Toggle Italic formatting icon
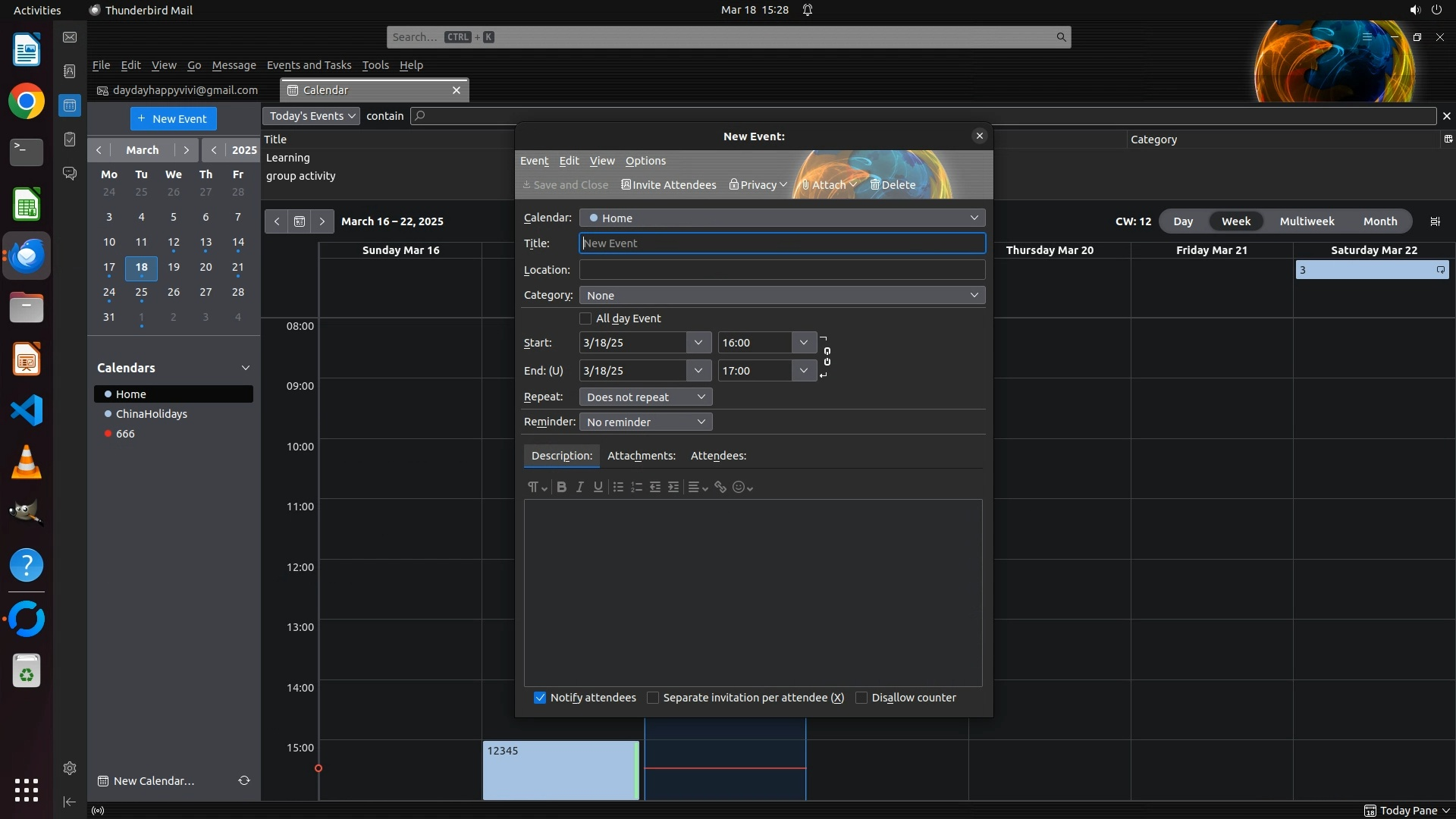 tap(579, 487)
